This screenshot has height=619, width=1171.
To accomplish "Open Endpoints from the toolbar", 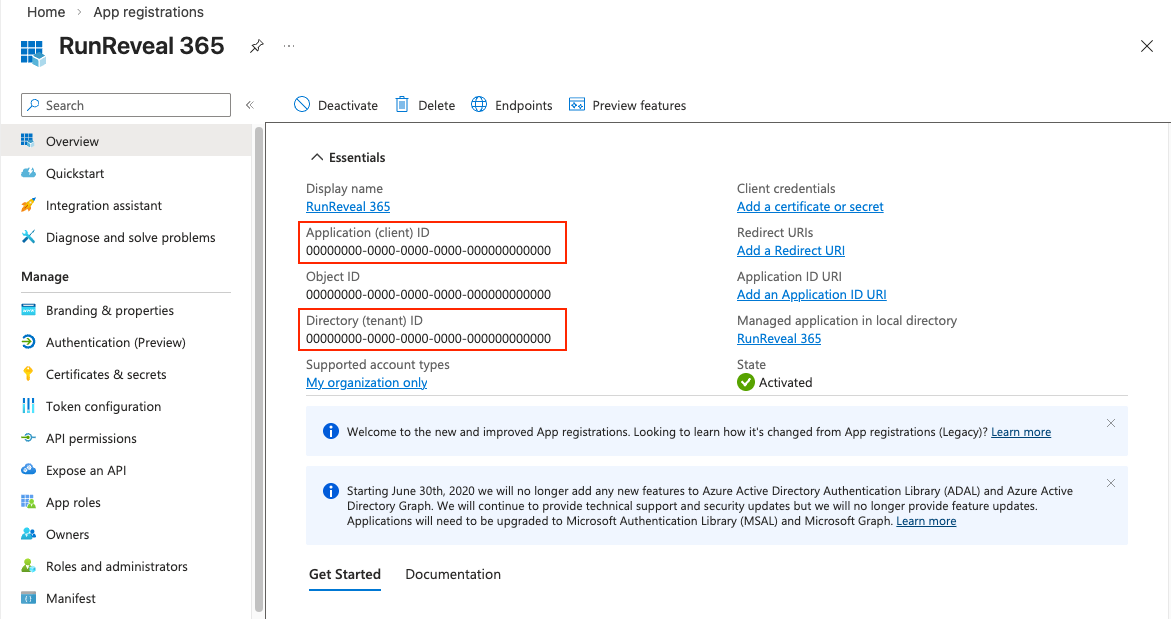I will point(511,105).
